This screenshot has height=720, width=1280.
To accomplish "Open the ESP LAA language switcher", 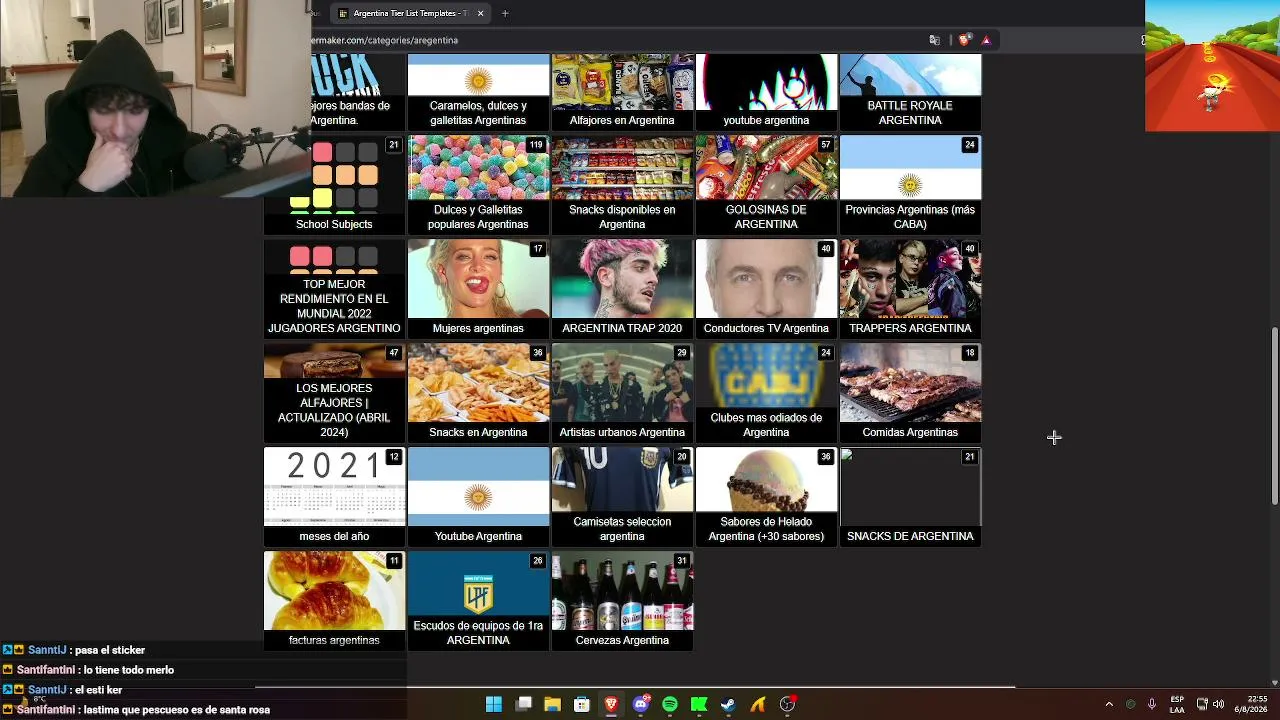I will point(1177,704).
